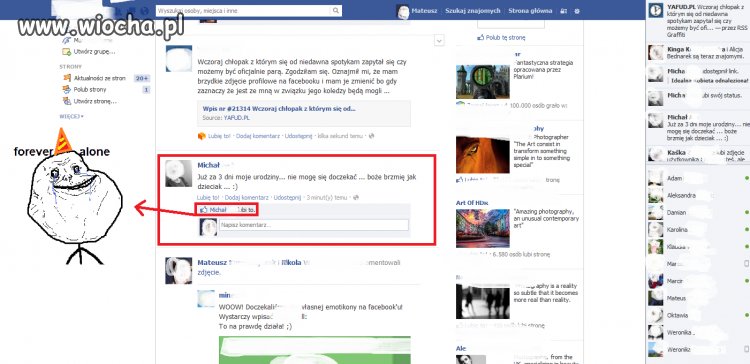Open the black-and-white blurred people thumbnail

click(x=483, y=301)
